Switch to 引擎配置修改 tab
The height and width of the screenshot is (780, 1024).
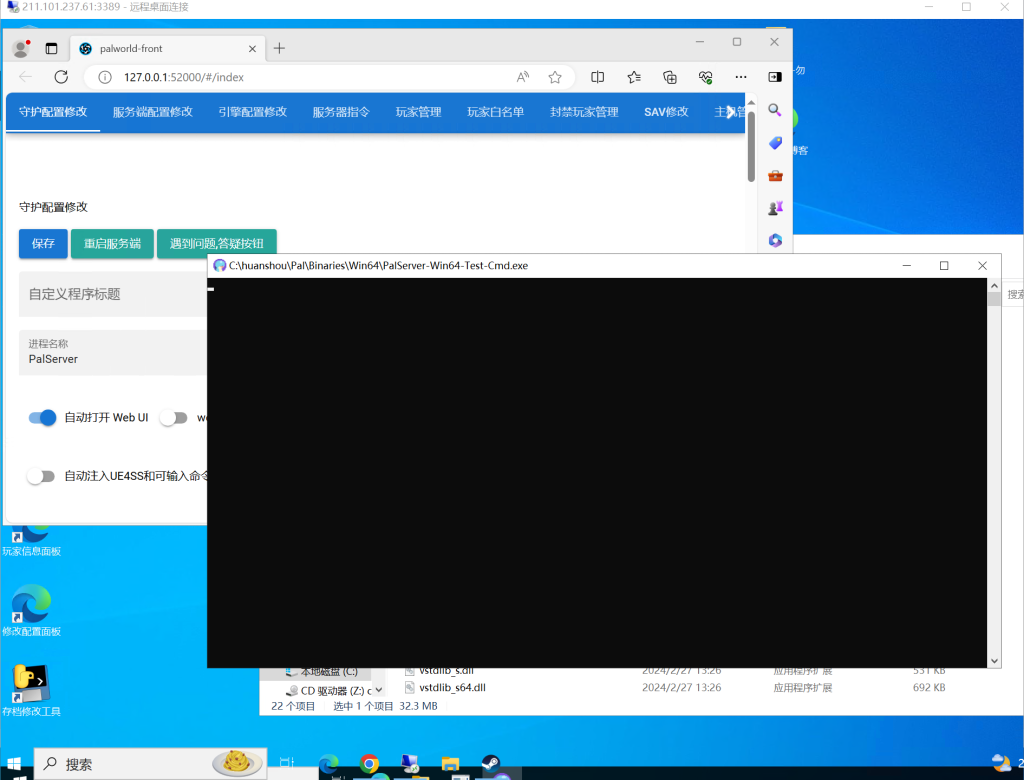tap(253, 112)
